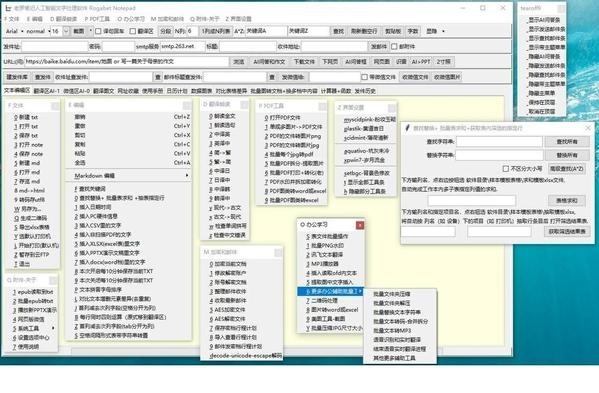Click the 发邮件 button

pos(379,47)
